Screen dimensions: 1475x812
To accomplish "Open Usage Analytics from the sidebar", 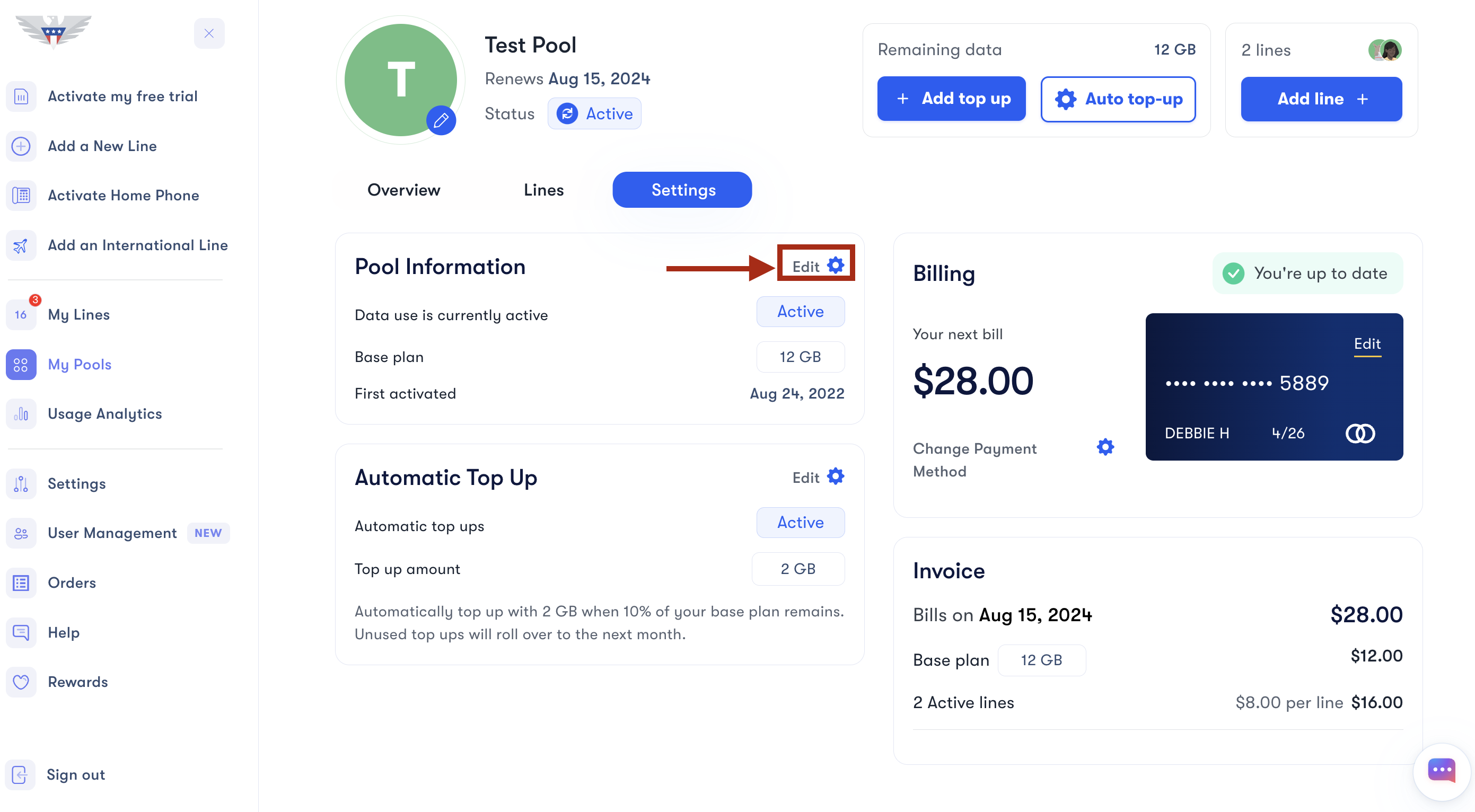I will [104, 414].
